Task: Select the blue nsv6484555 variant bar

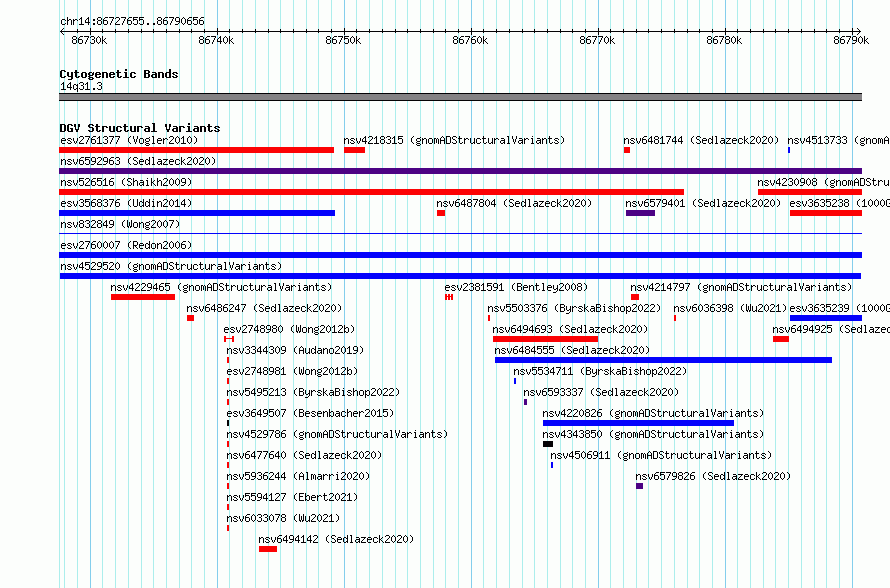Action: [664, 360]
